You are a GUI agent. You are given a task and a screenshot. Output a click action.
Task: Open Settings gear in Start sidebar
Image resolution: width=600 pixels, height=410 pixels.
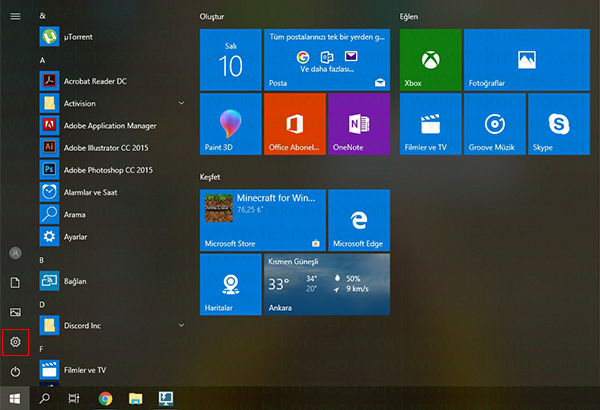(x=15, y=342)
